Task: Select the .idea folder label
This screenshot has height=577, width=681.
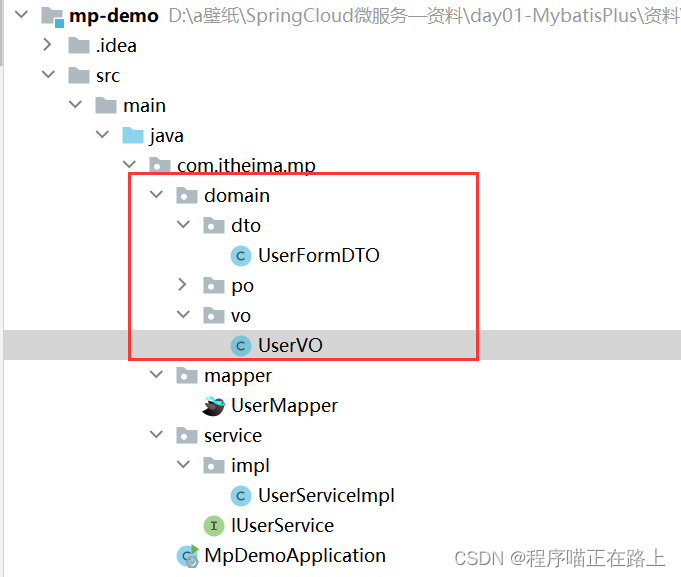Action: pos(116,45)
